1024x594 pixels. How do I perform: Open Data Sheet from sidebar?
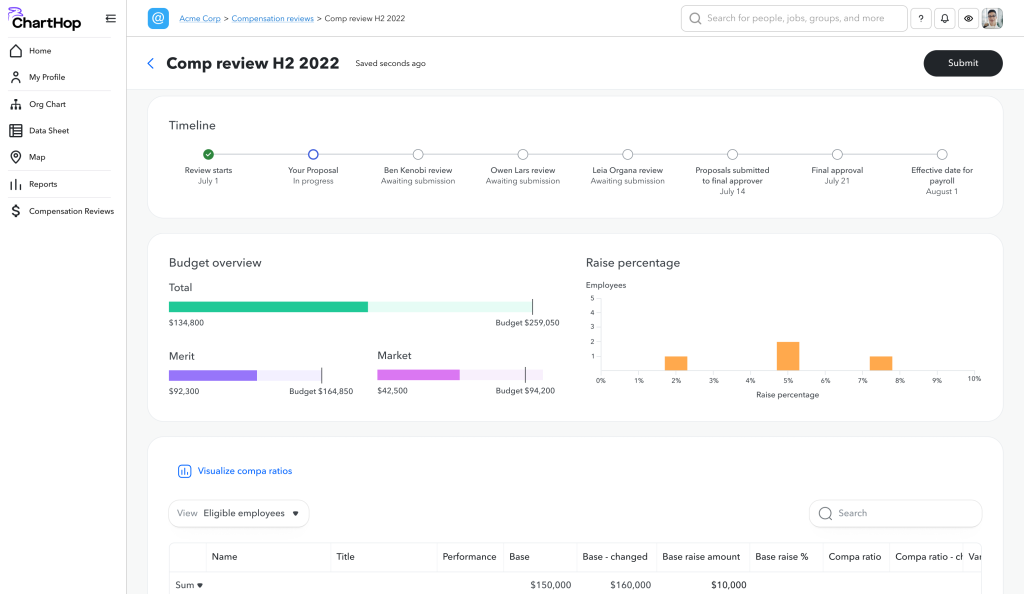(x=49, y=131)
